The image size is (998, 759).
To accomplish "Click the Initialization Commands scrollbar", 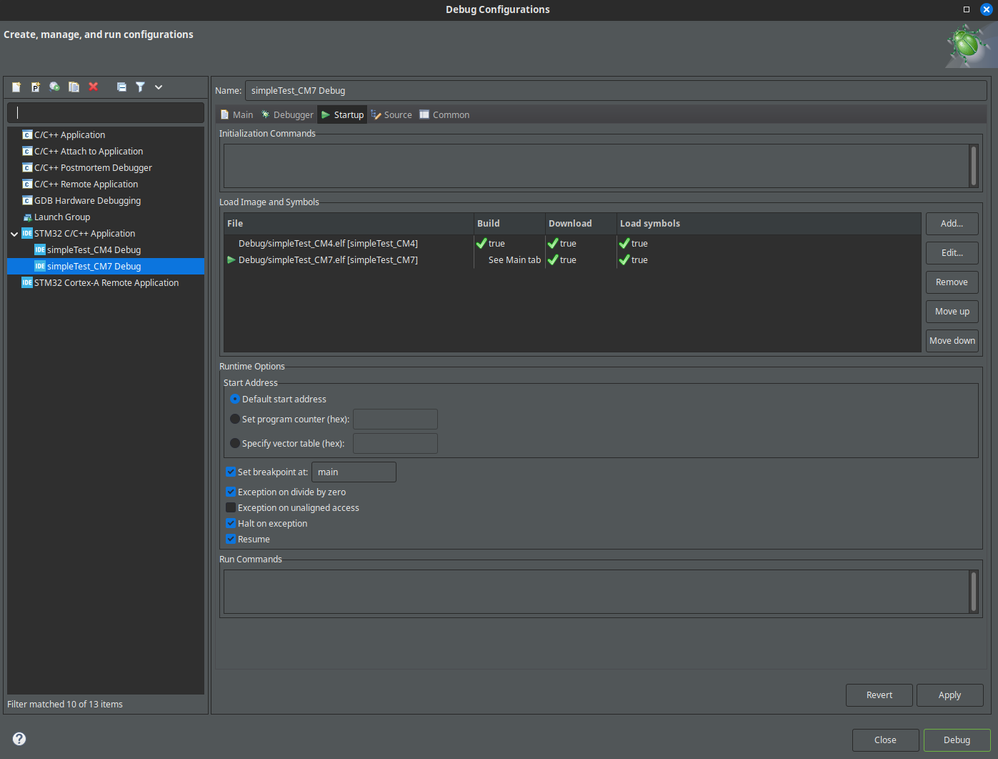I will coord(973,166).
